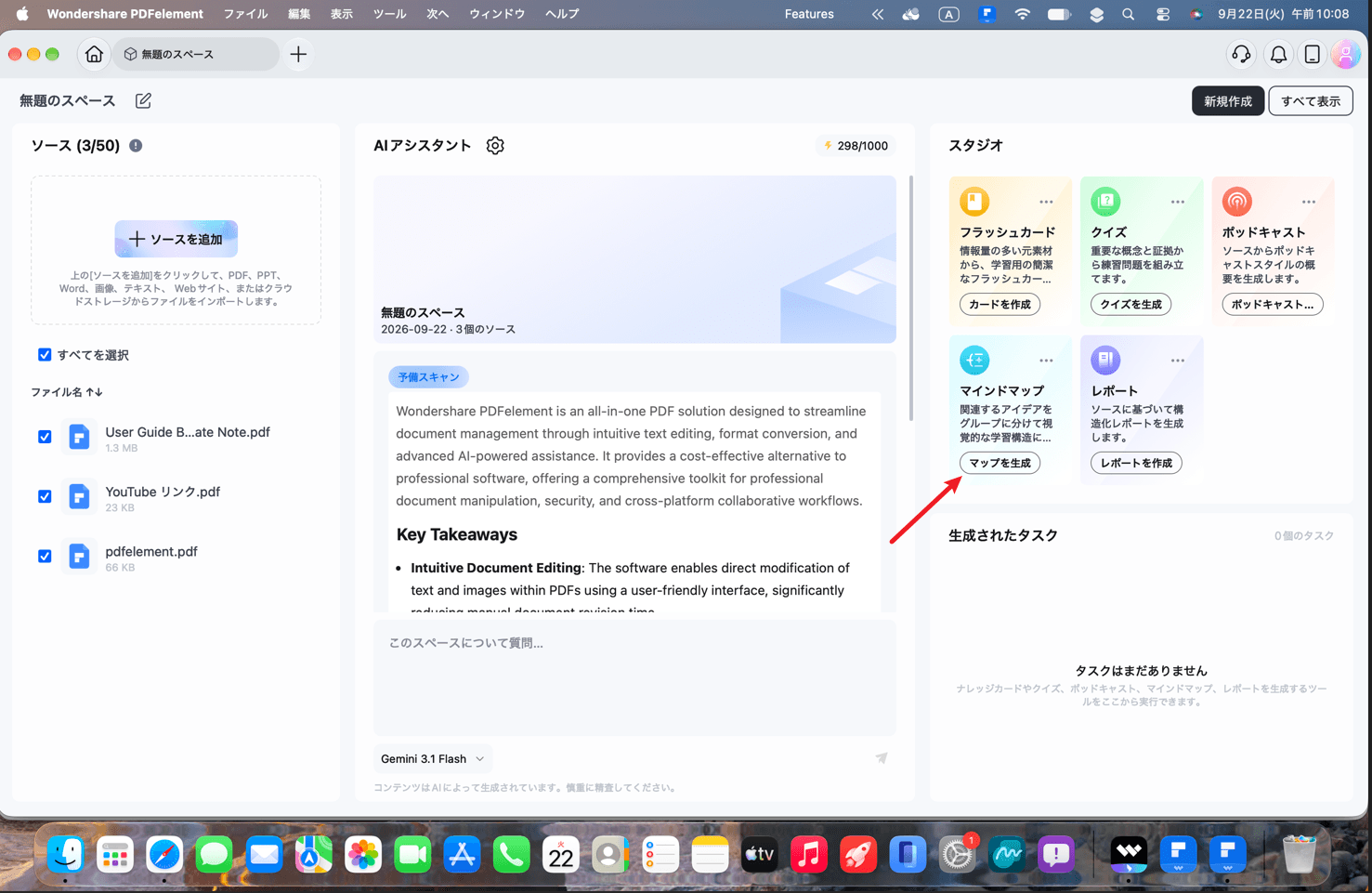The height and width of the screenshot is (893, 1372).
Task: Click the Mind Map card icon
Action: pyautogui.click(x=974, y=361)
